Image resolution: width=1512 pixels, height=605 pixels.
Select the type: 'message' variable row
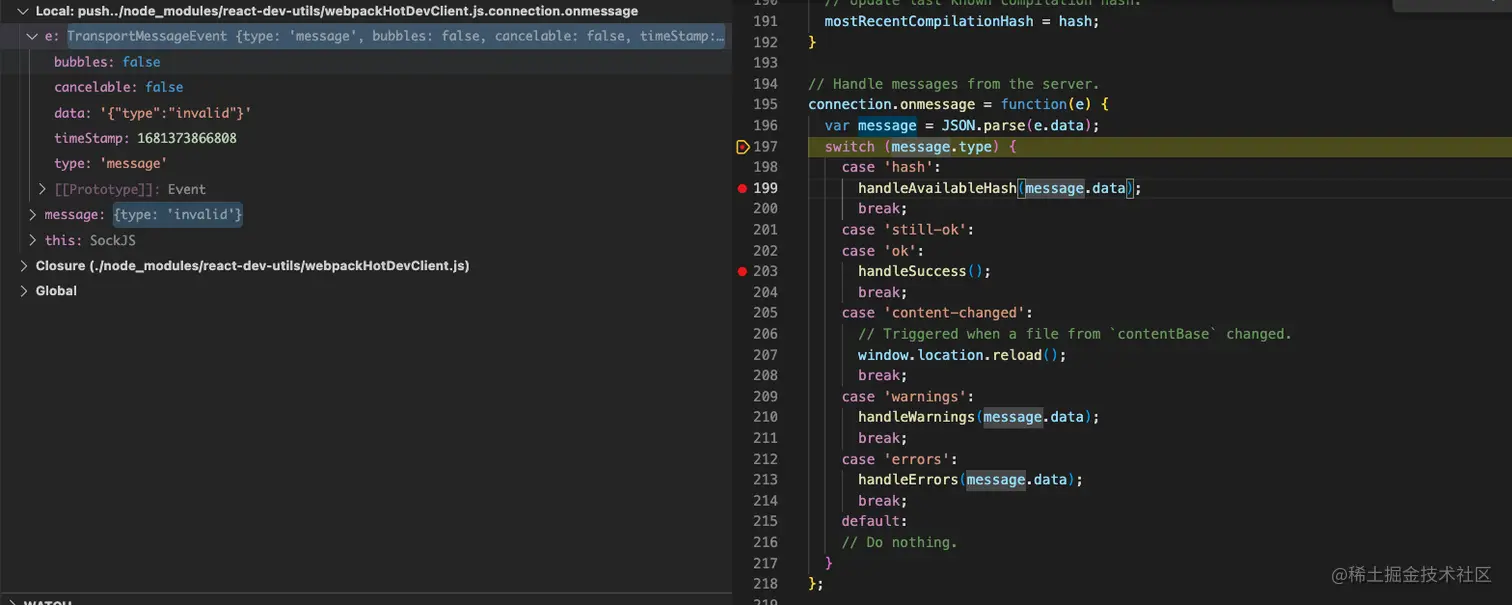(364, 163)
